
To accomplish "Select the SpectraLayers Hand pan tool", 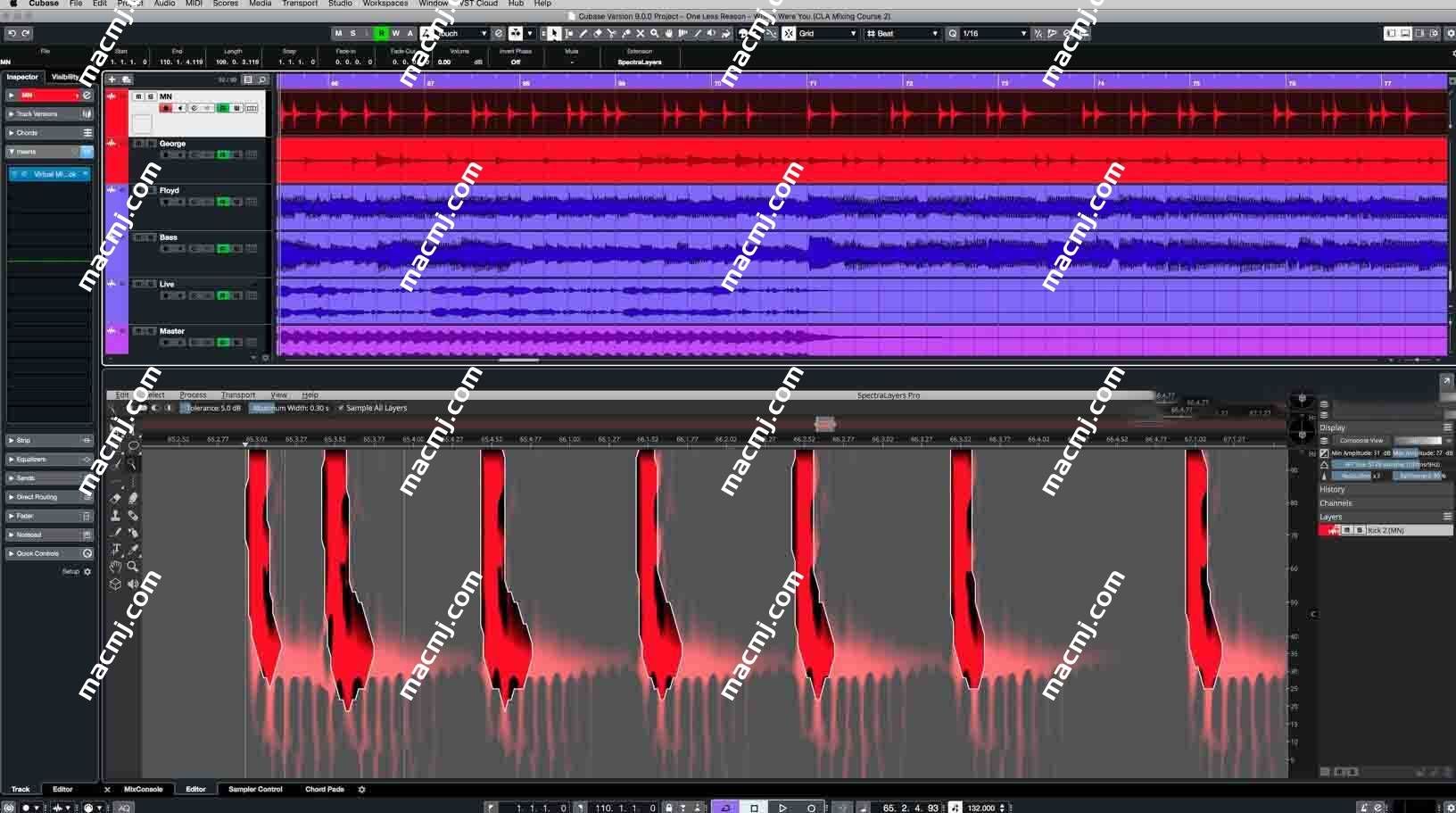I will (115, 567).
